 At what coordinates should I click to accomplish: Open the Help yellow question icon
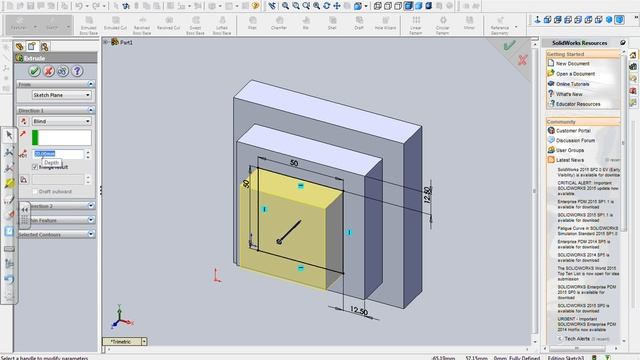tap(256, 6)
